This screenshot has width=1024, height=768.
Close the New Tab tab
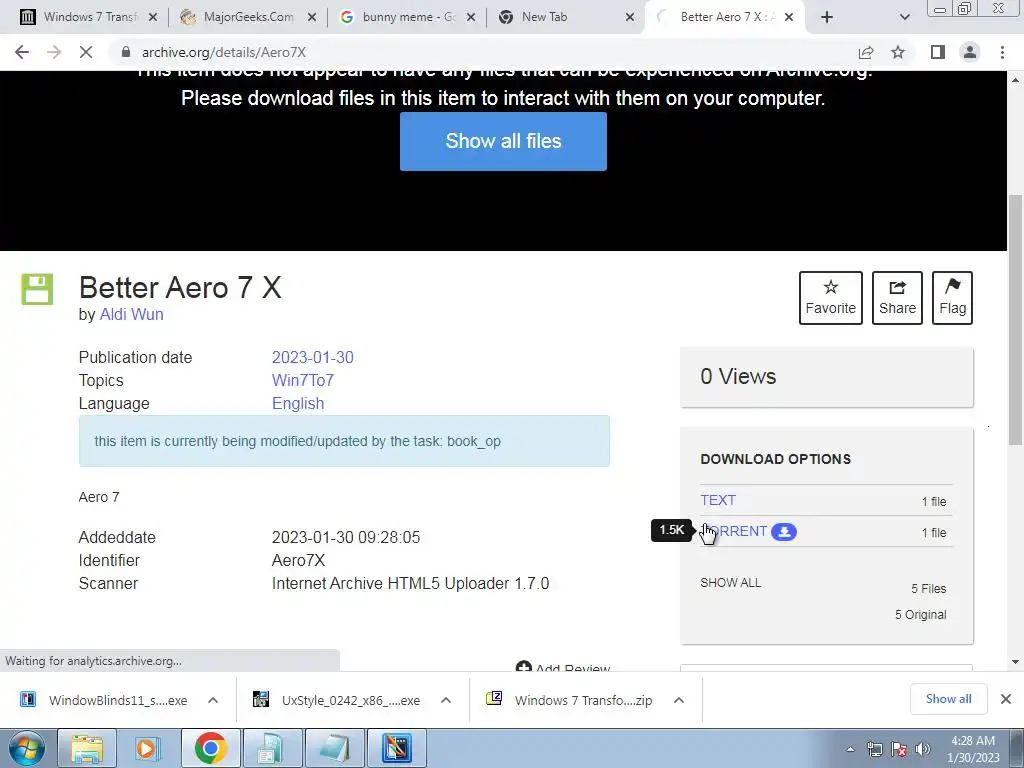[x=630, y=18]
